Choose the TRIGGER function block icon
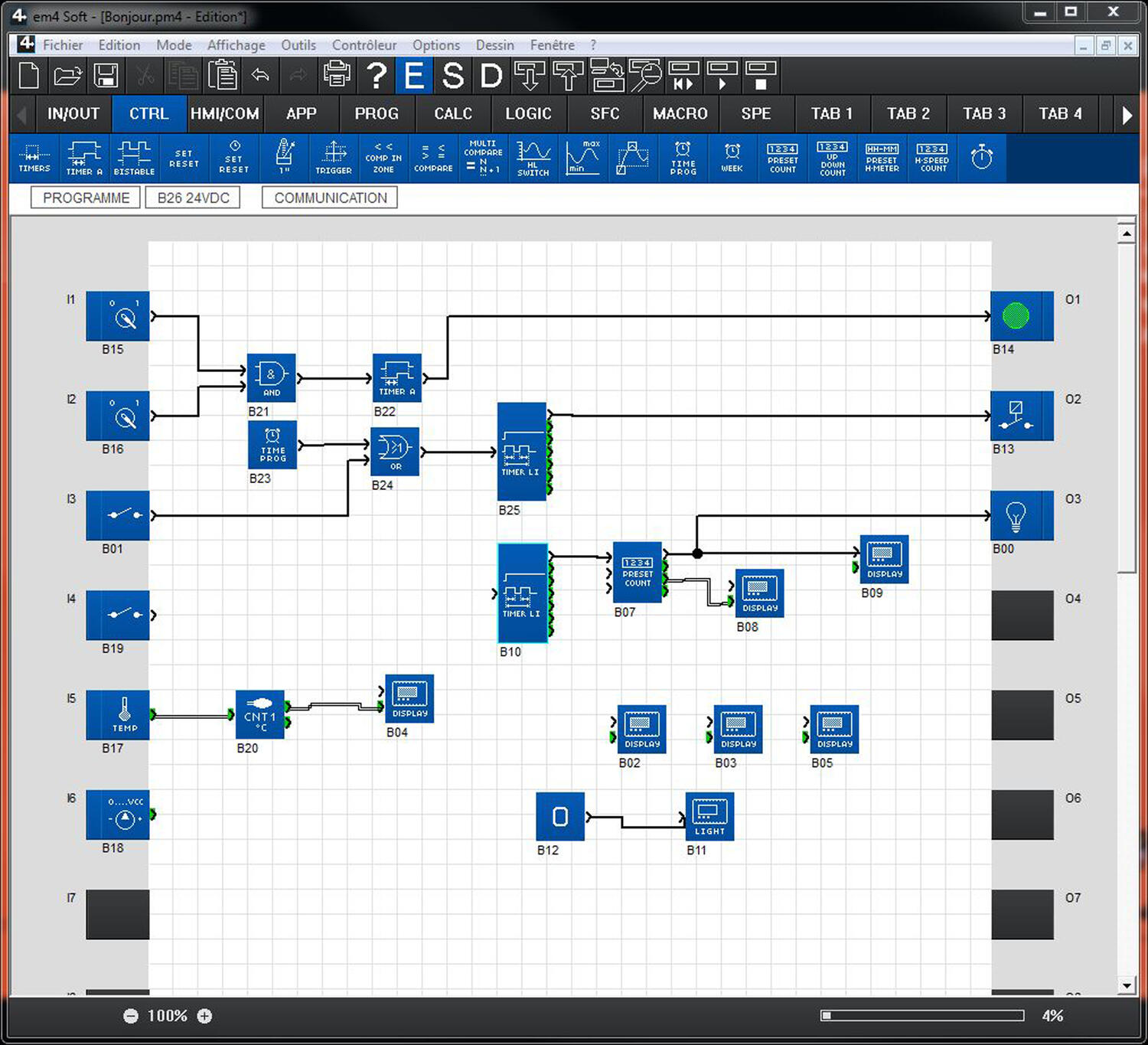1148x1045 pixels. coord(334,158)
